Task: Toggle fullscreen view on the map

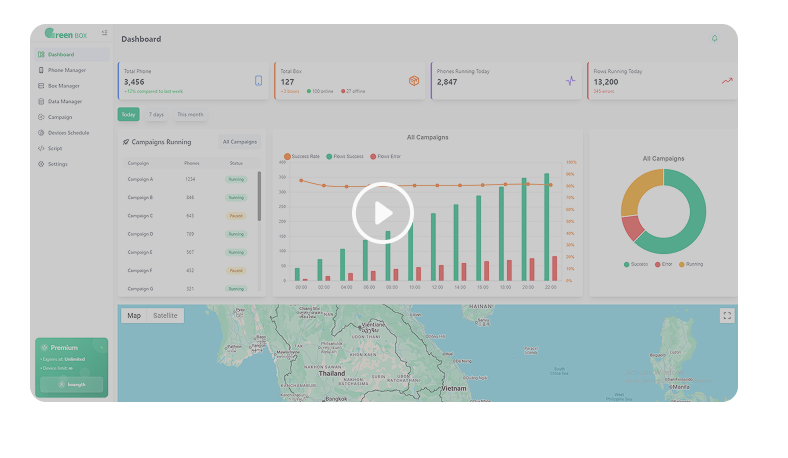Action: pyautogui.click(x=727, y=316)
